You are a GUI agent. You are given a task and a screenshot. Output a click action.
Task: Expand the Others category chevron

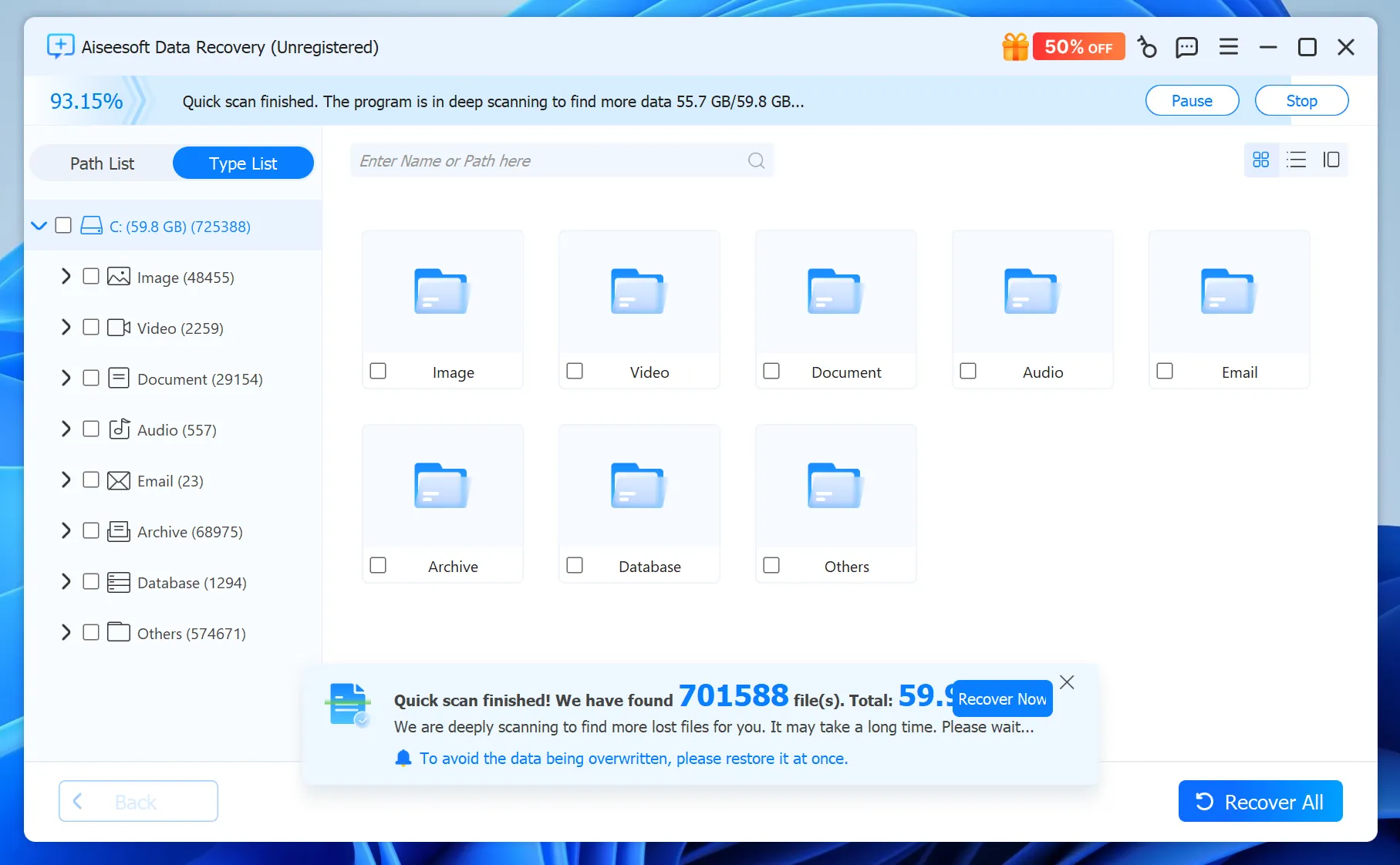pyautogui.click(x=66, y=632)
